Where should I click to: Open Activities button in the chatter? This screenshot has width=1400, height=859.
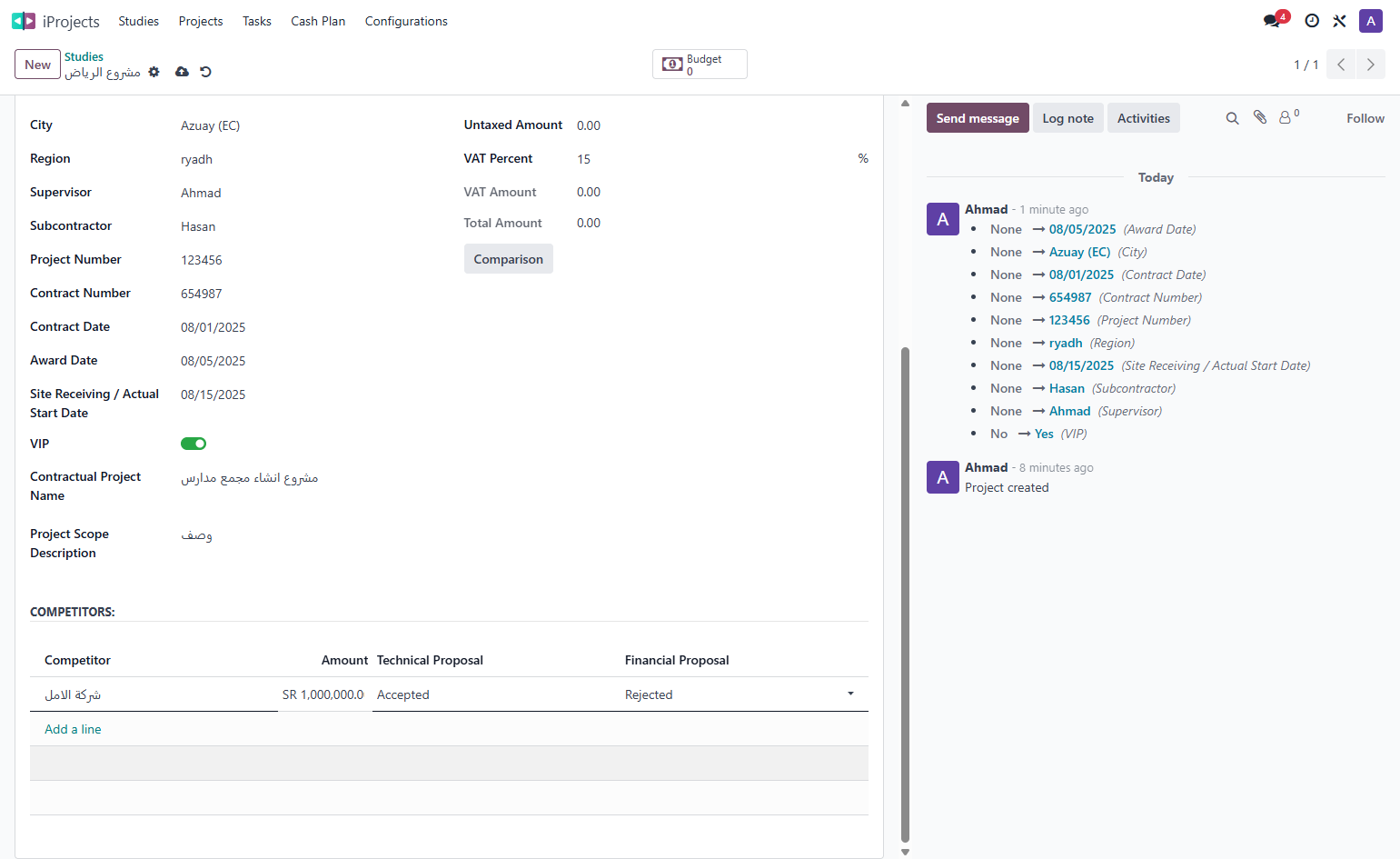coord(1144,118)
